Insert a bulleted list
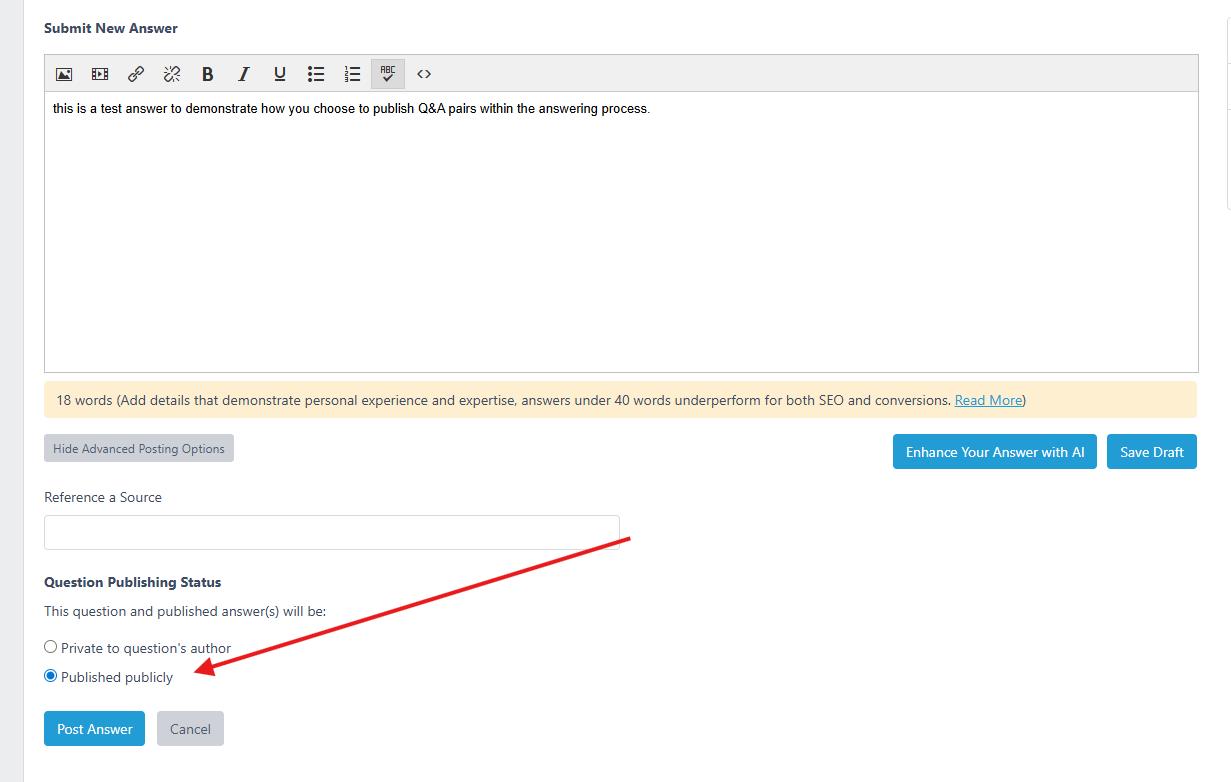Screen dimensions: 1231x782 (x=316, y=74)
